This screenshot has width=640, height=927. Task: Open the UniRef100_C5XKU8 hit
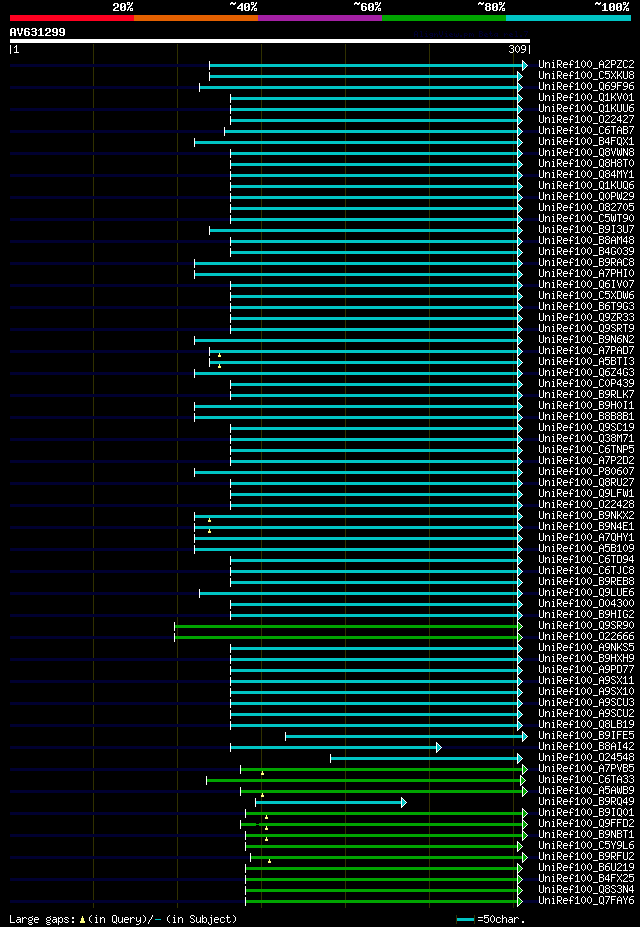(586, 76)
